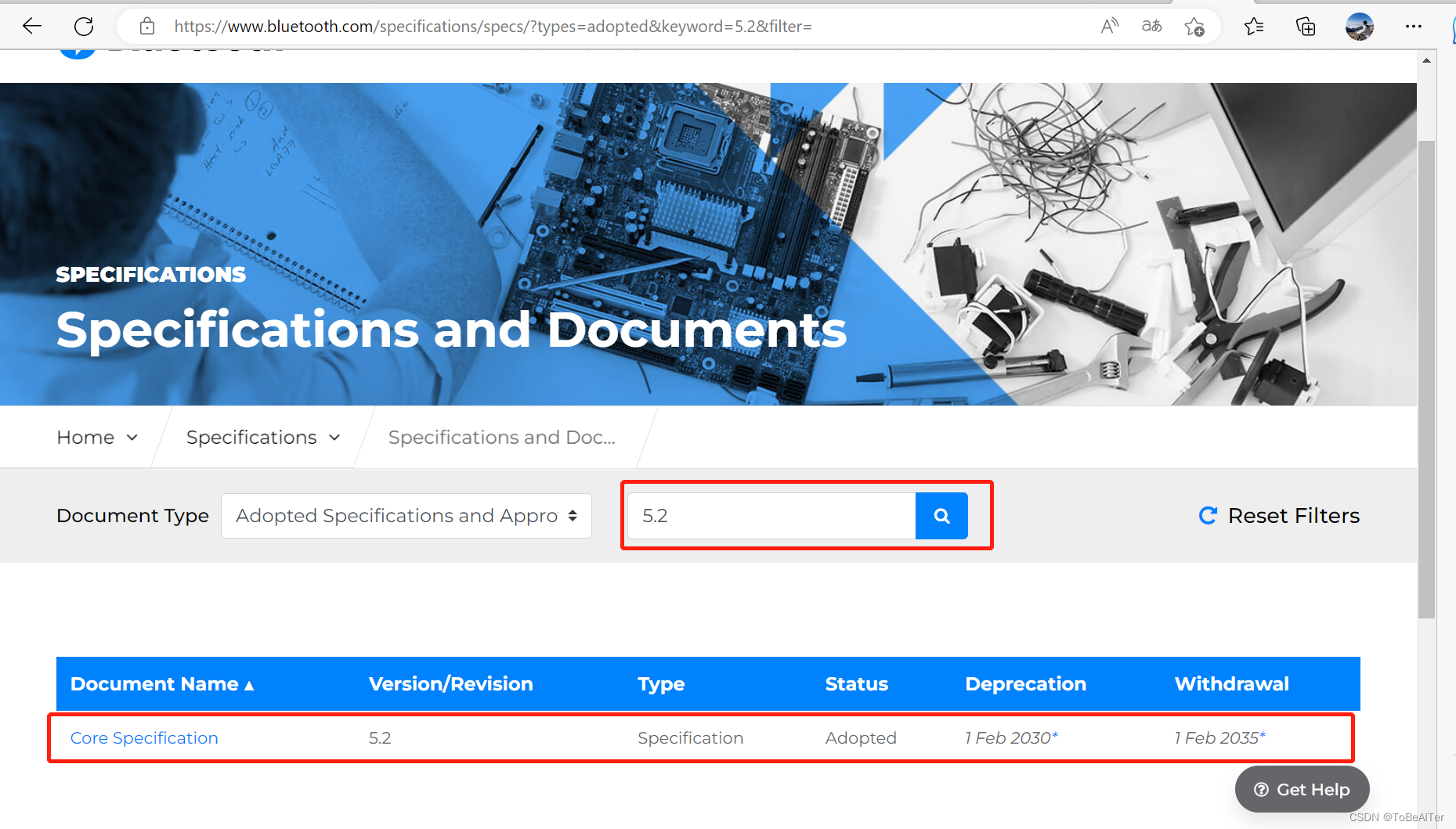Sort by Document Name column header
Image resolution: width=1456 pixels, height=829 pixels.
pos(154,684)
